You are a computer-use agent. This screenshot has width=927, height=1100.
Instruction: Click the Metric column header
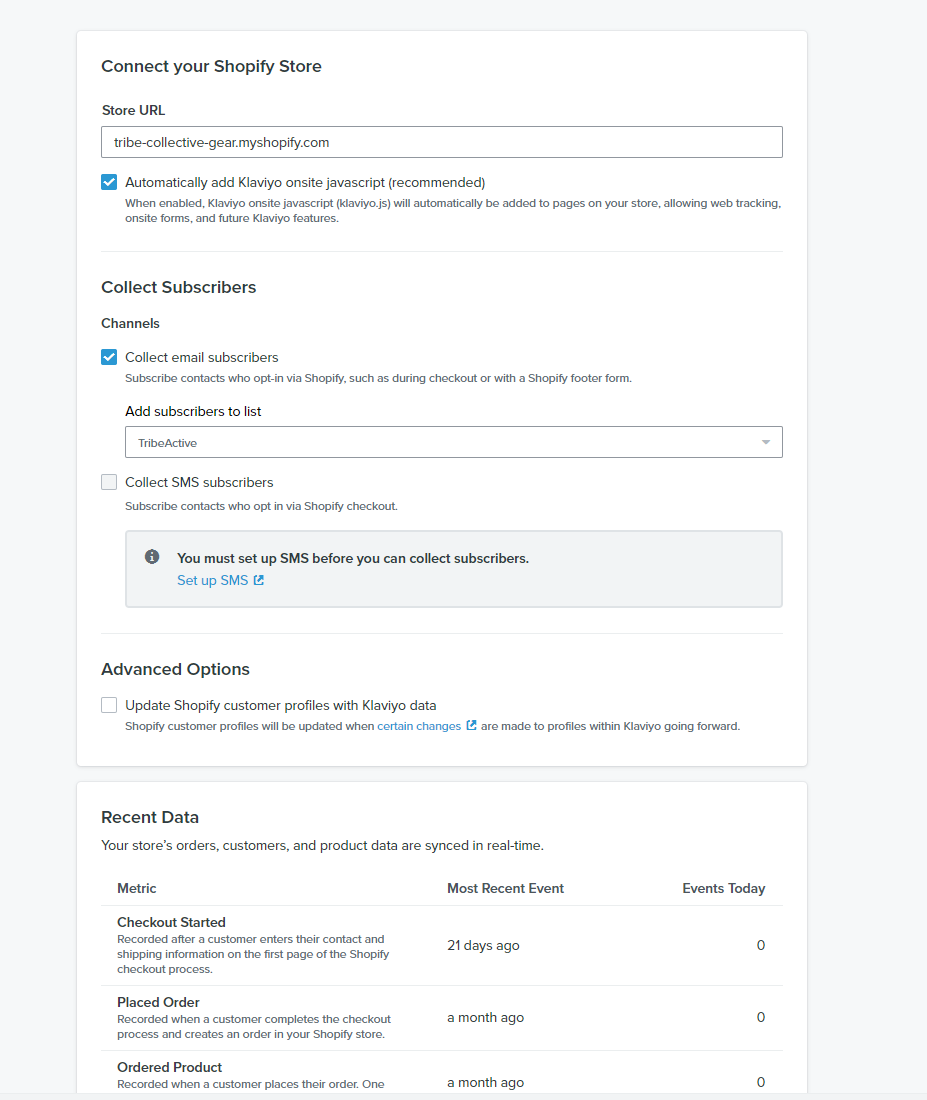pos(137,888)
